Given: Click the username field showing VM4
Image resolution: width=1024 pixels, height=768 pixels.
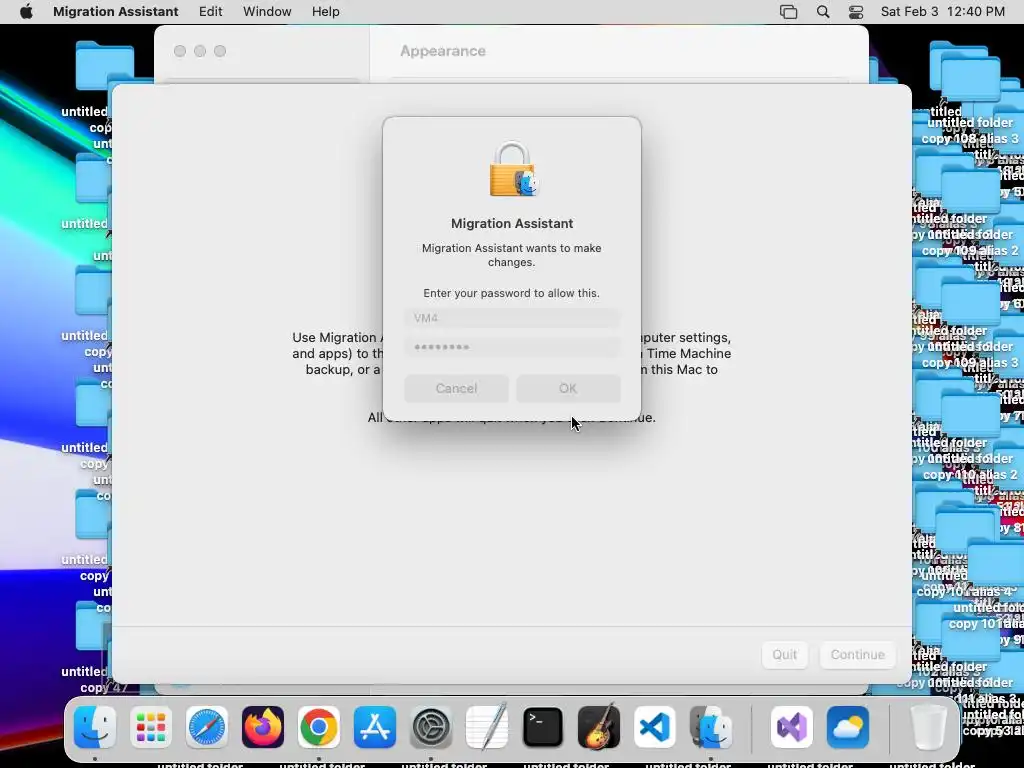Looking at the screenshot, I should 512,318.
